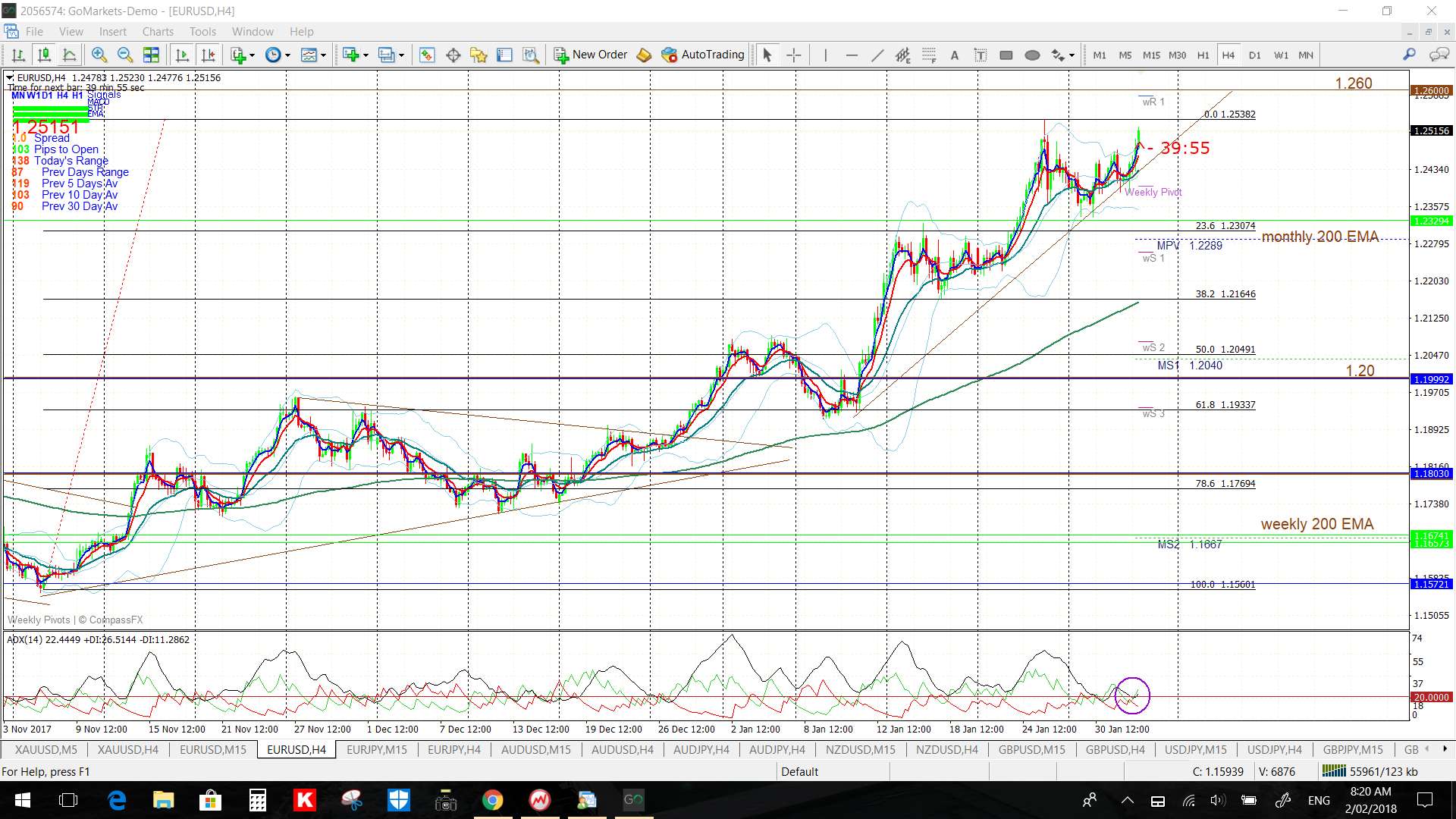Screen dimensions: 1456x819
Task: Switch timeframe to H1
Action: tap(1203, 55)
